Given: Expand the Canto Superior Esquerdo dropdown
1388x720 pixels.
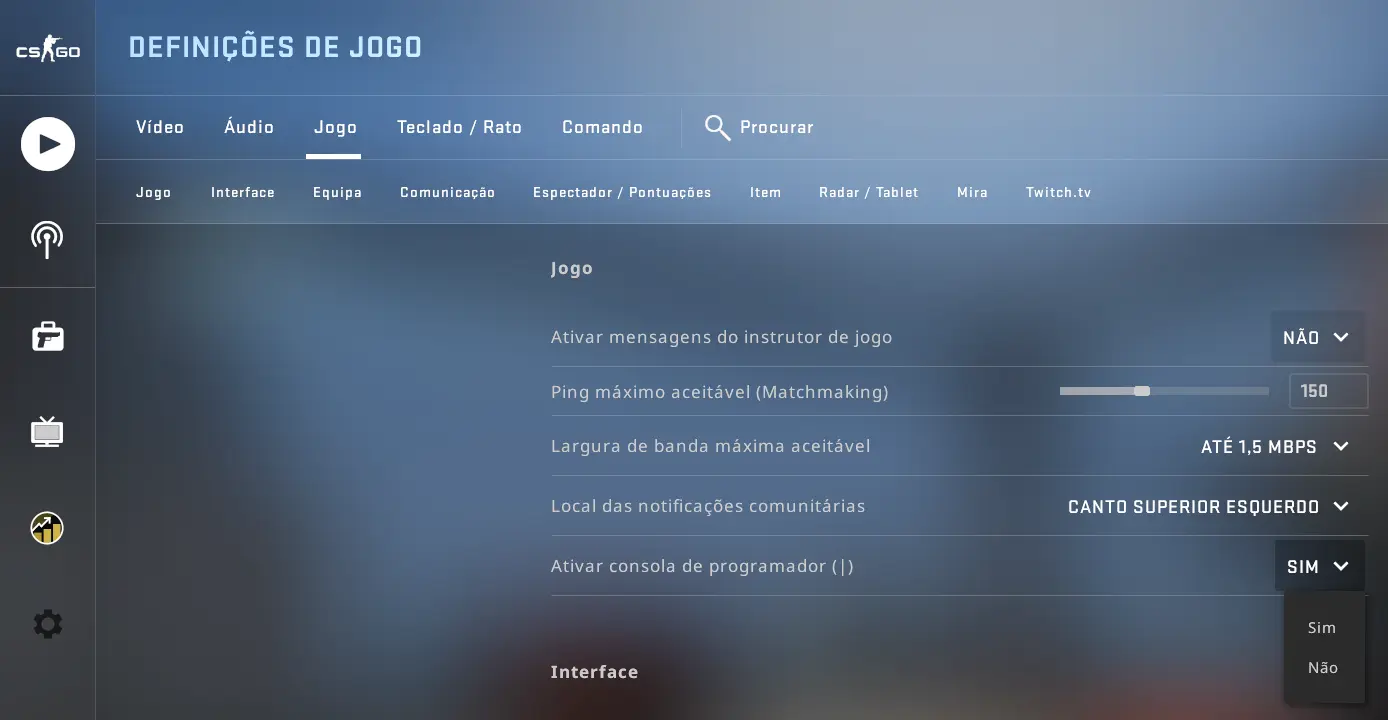Looking at the screenshot, I should pos(1210,507).
